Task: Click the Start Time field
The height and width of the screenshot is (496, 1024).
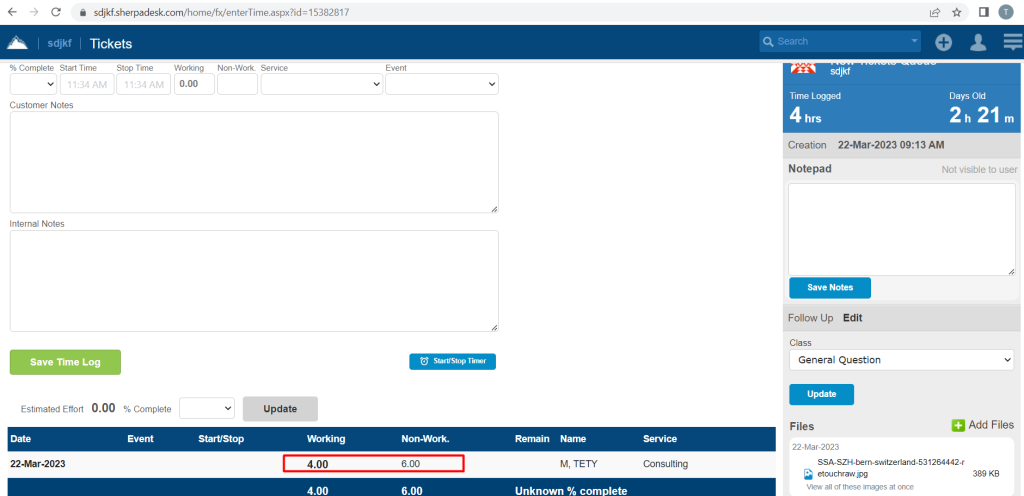Action: (87, 84)
